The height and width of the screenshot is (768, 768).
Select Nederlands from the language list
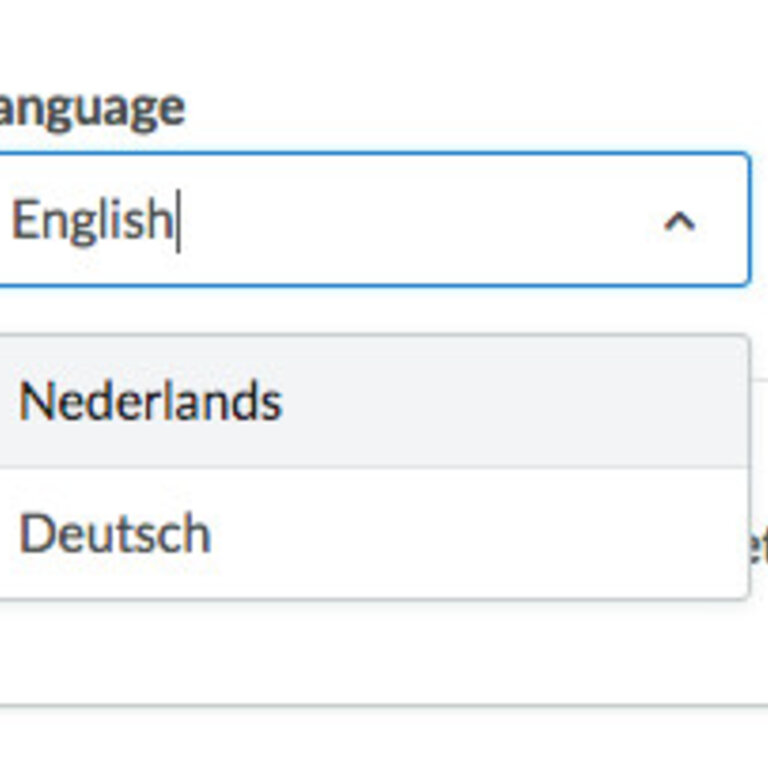(150, 402)
